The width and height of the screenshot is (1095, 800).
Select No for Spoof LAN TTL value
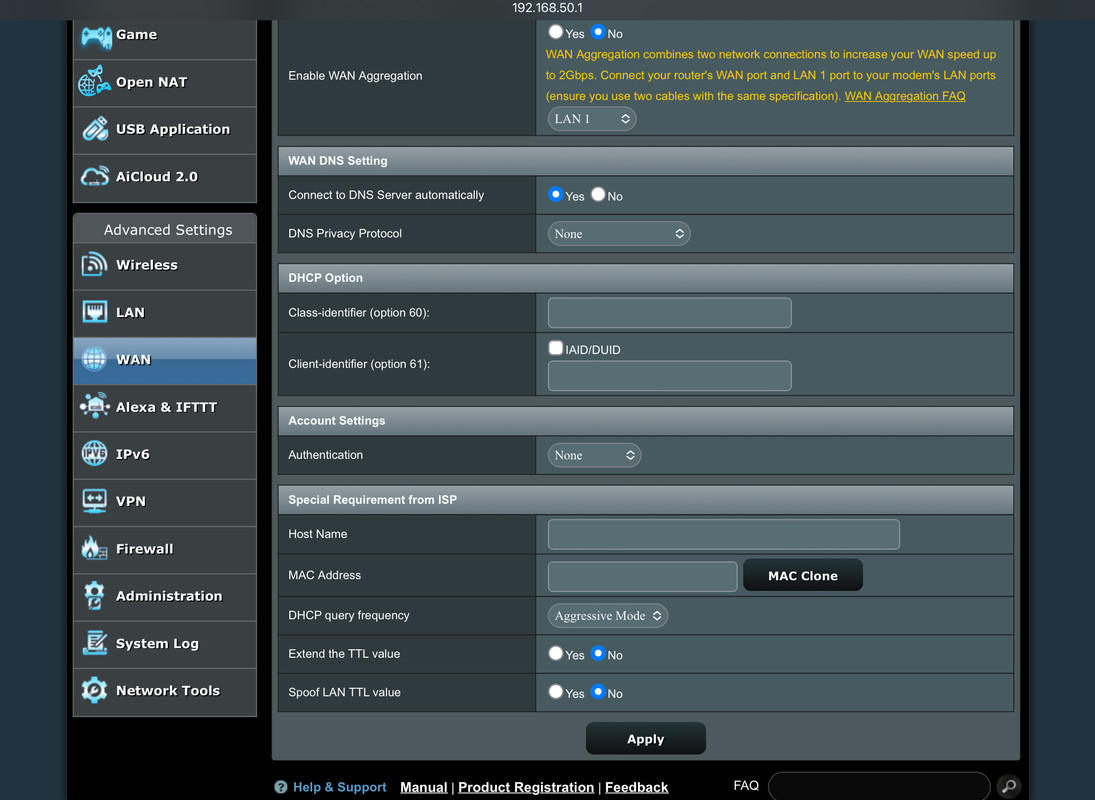[598, 692]
